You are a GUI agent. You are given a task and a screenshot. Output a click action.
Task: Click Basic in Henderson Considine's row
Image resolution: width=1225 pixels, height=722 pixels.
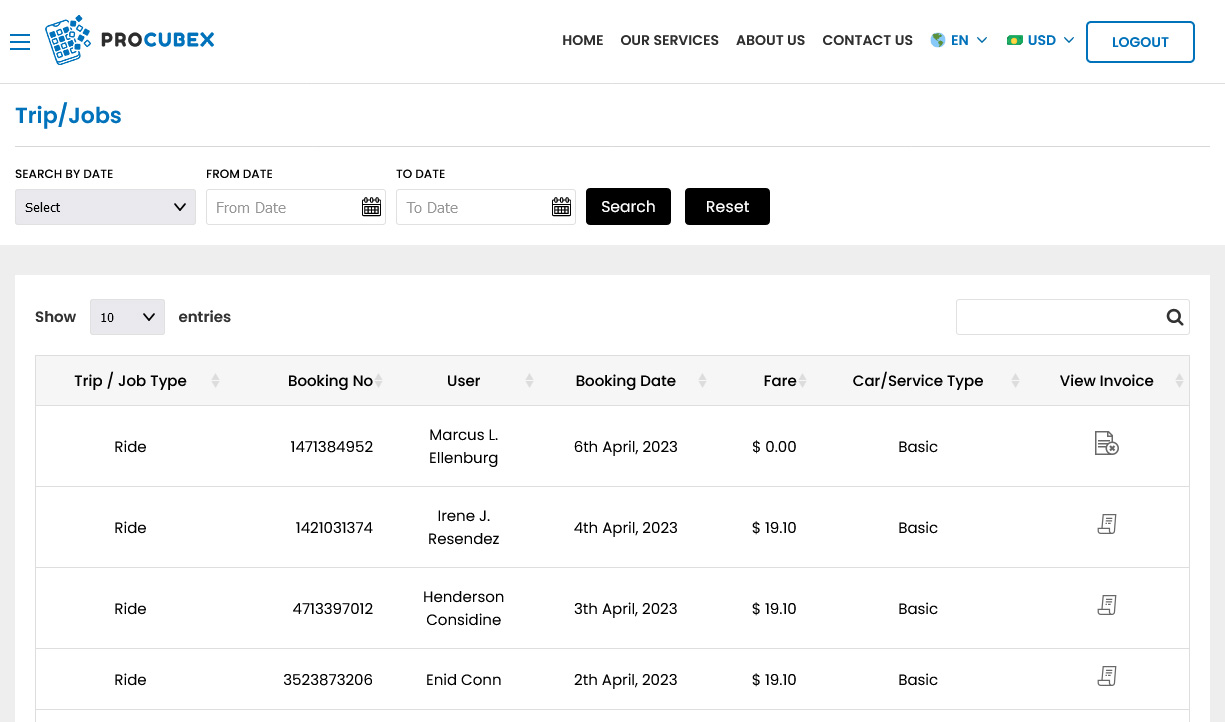click(918, 609)
